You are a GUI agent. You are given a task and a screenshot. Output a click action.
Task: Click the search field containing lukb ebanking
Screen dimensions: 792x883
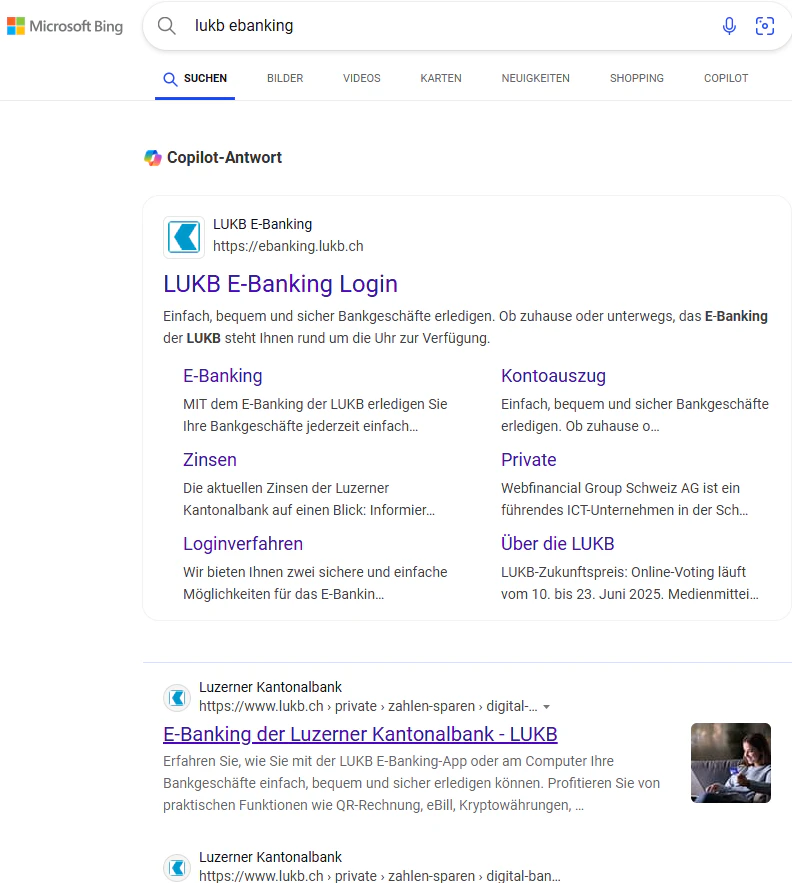(451, 26)
